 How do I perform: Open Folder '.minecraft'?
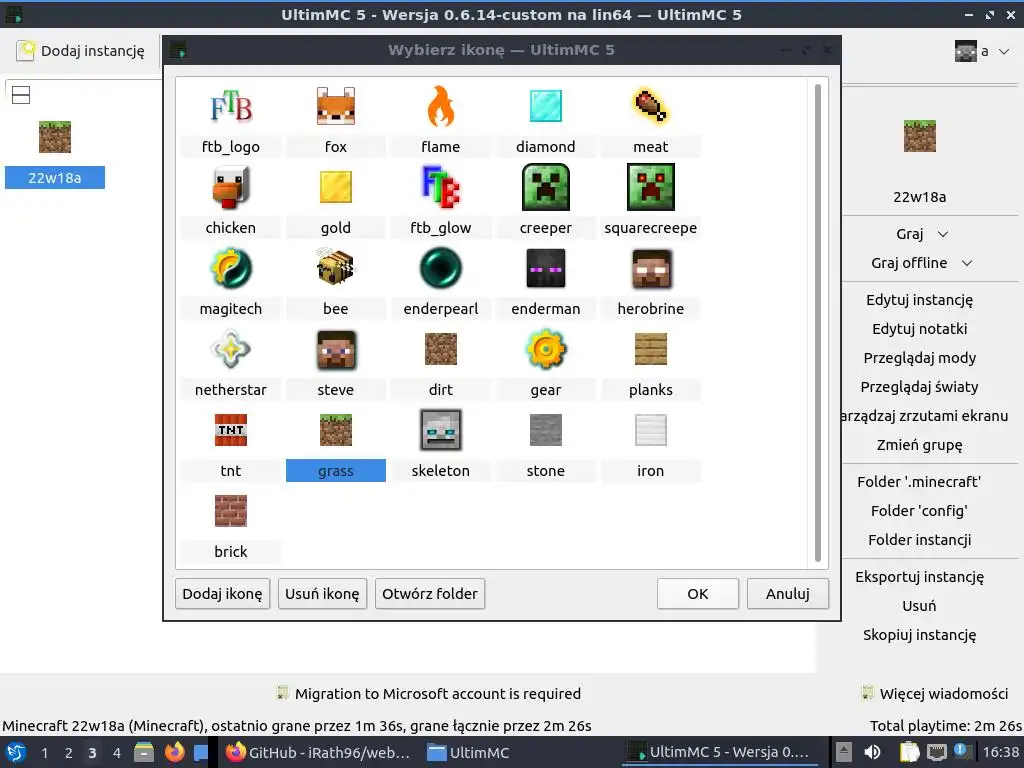point(920,481)
